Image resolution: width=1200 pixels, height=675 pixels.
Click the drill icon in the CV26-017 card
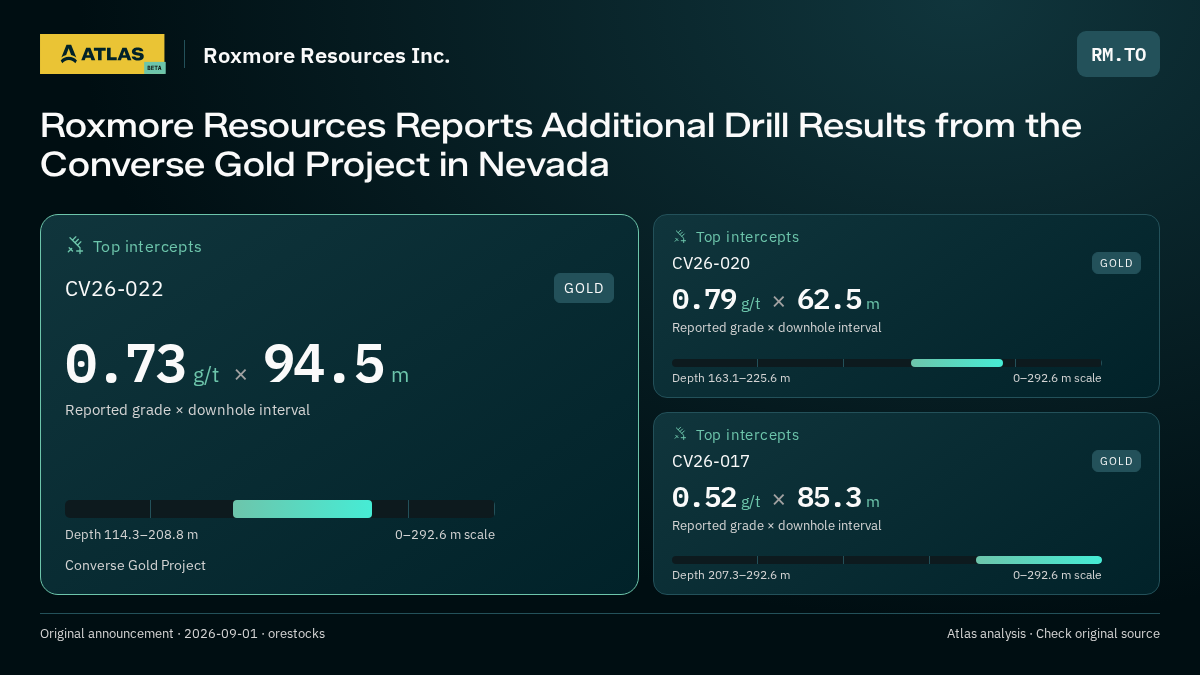click(680, 434)
